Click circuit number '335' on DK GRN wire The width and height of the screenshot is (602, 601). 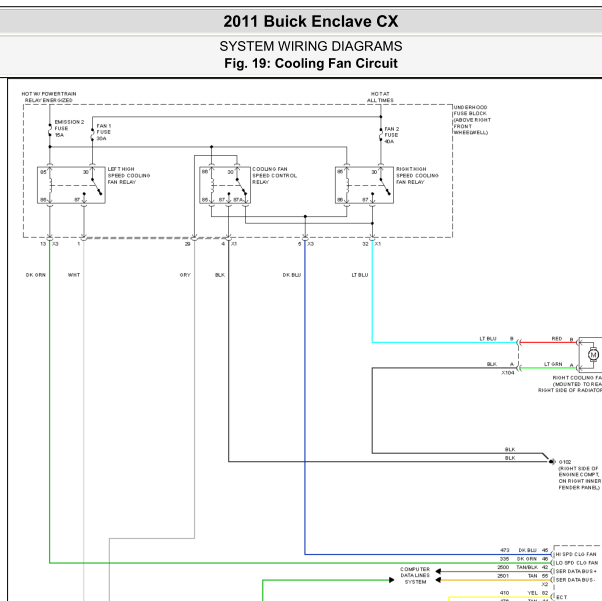pyautogui.click(x=504, y=558)
